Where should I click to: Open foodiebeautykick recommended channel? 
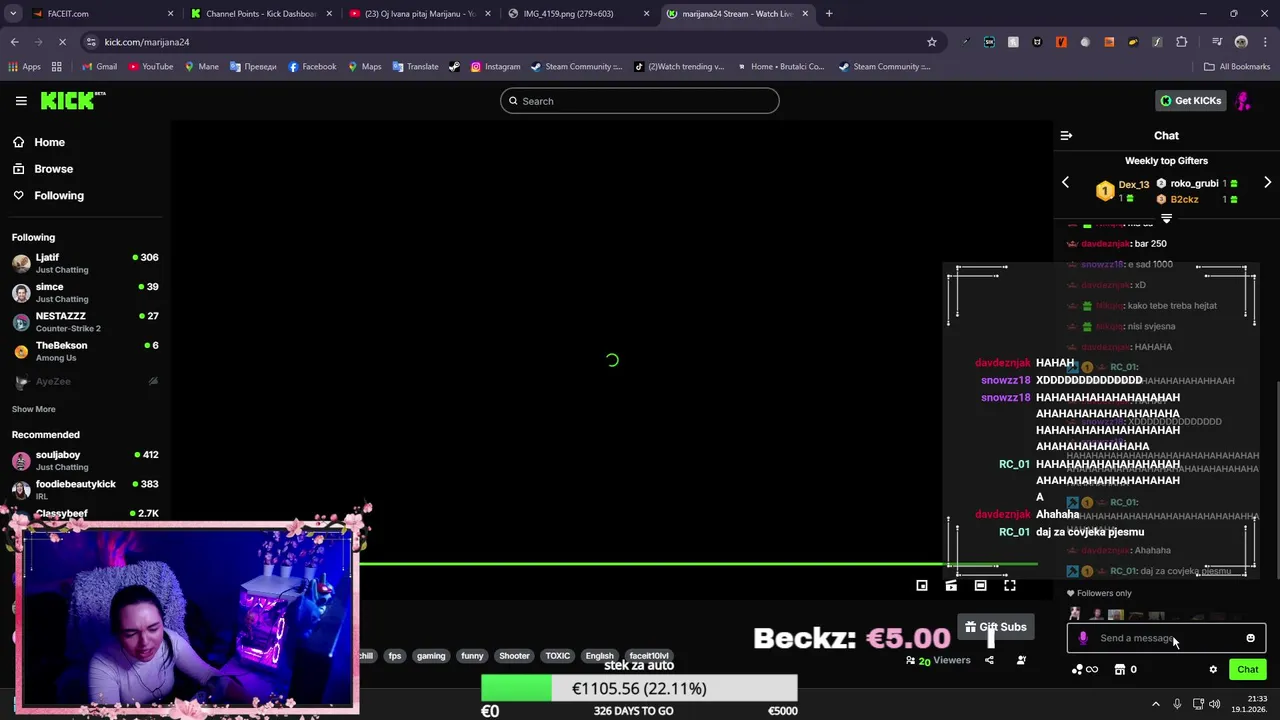point(85,489)
